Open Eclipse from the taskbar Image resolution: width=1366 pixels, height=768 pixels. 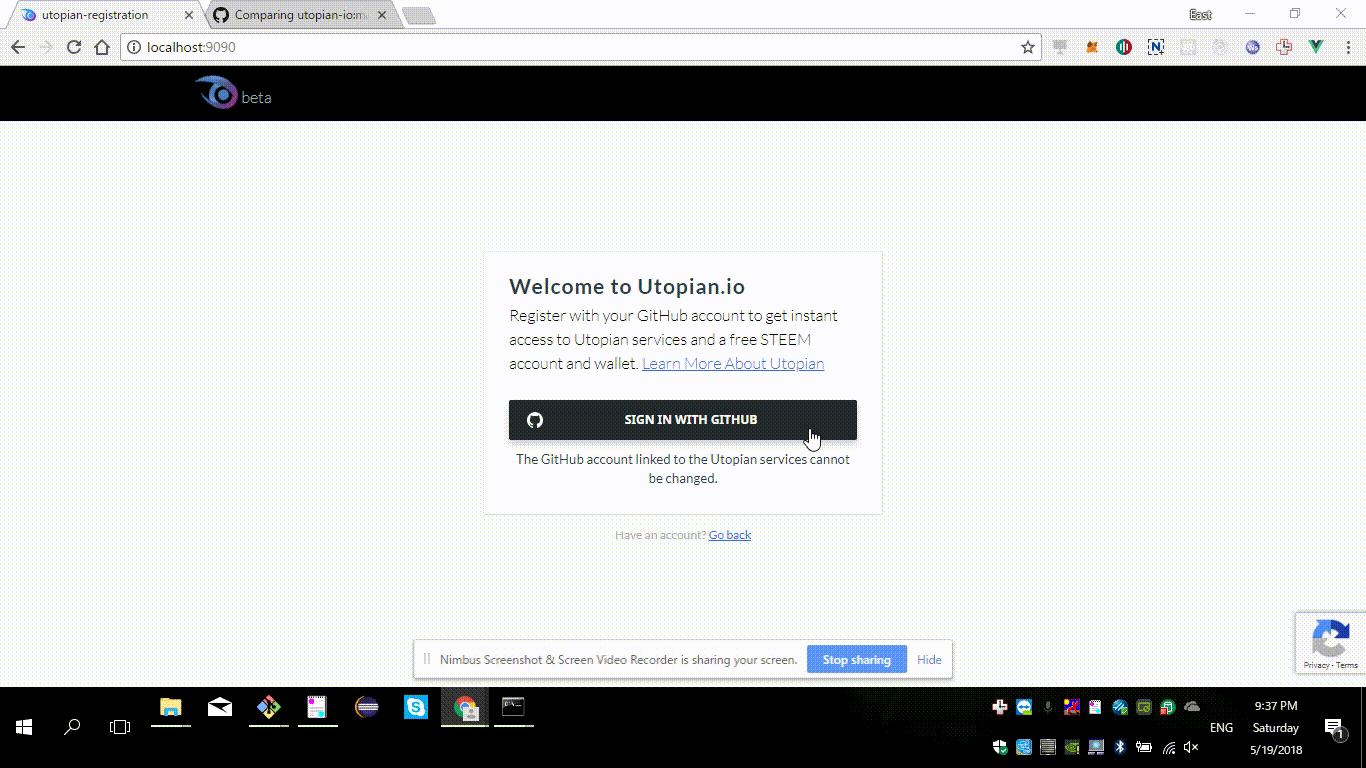[367, 708]
